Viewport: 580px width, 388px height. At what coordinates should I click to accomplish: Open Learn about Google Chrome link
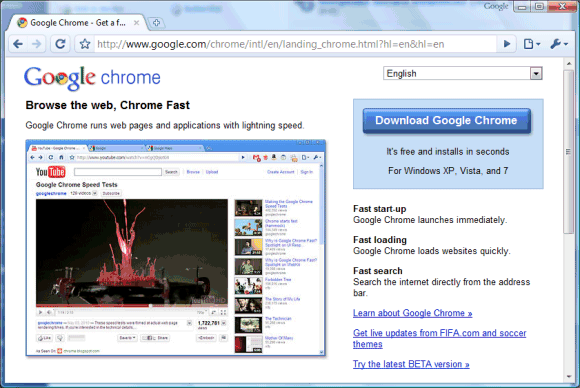pyautogui.click(x=412, y=313)
